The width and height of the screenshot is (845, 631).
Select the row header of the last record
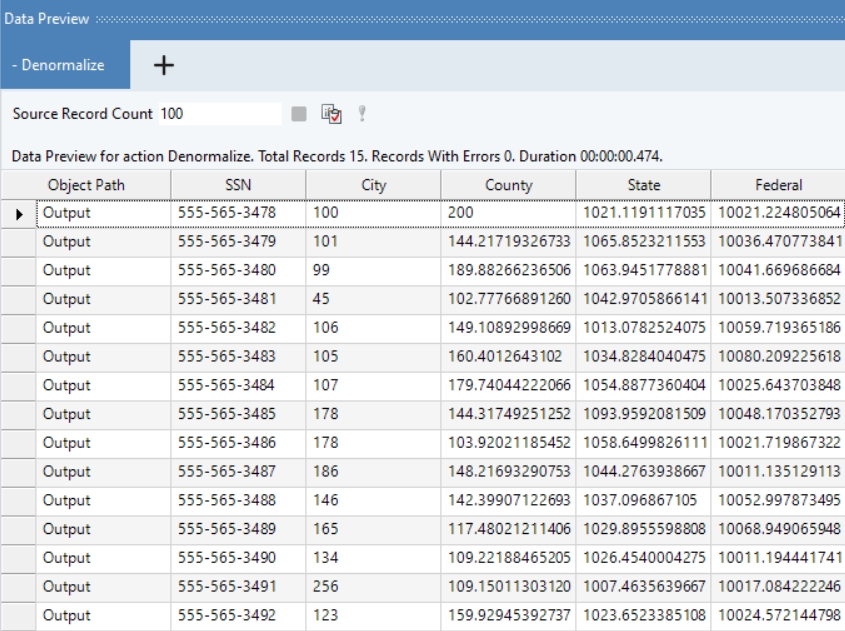19,616
